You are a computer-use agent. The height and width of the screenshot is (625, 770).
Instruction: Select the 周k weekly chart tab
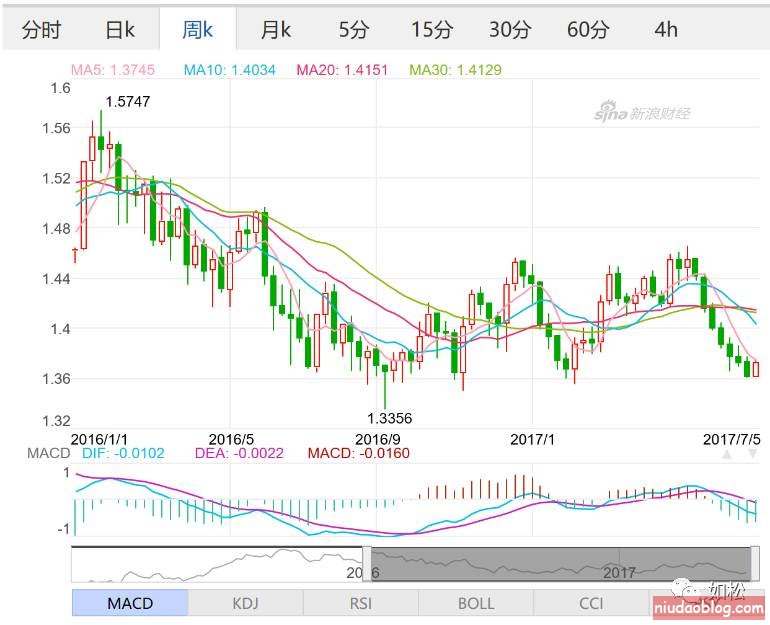pyautogui.click(x=197, y=30)
